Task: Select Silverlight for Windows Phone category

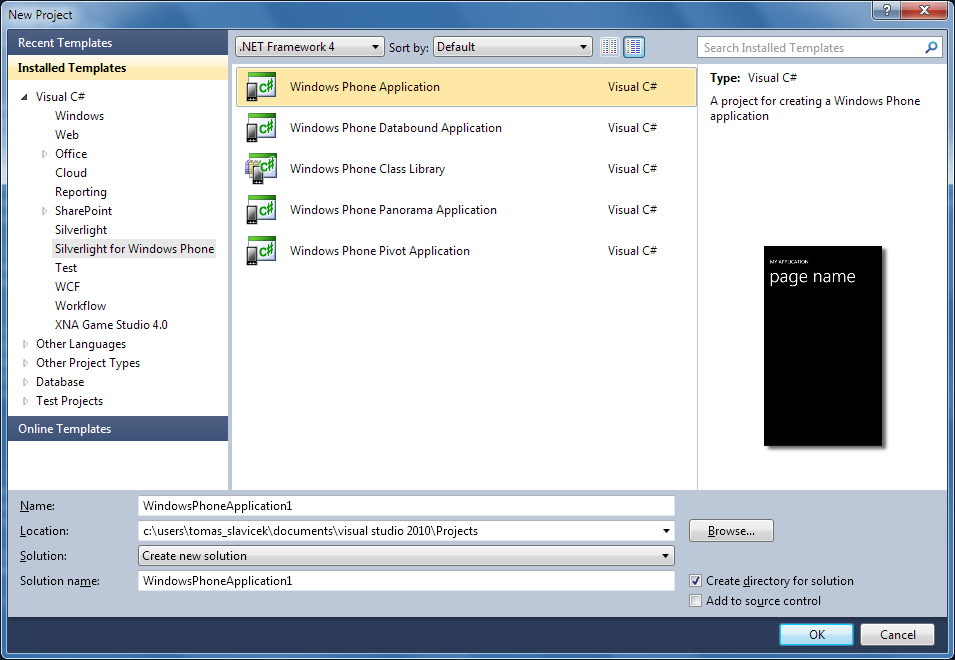Action: pyautogui.click(x=134, y=248)
